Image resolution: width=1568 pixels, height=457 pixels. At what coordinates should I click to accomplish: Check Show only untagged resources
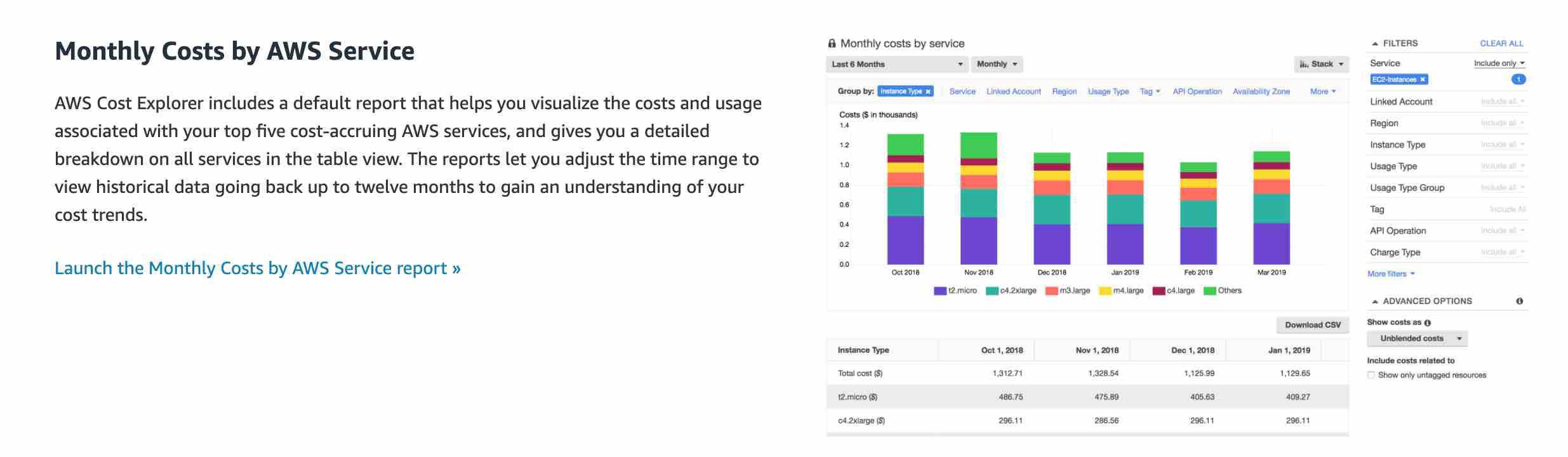(1371, 375)
